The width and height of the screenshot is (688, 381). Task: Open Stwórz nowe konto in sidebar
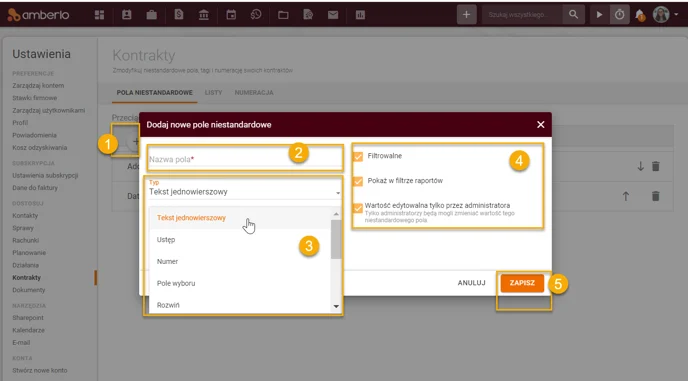40,370
